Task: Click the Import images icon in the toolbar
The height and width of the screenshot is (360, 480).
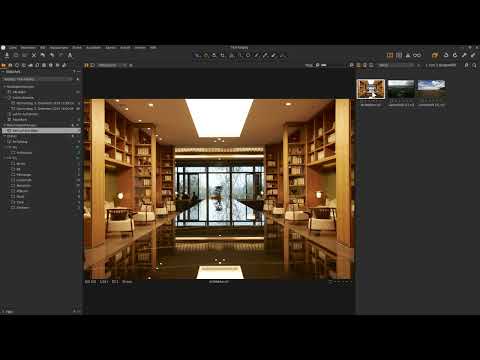Action: click(x=7, y=55)
